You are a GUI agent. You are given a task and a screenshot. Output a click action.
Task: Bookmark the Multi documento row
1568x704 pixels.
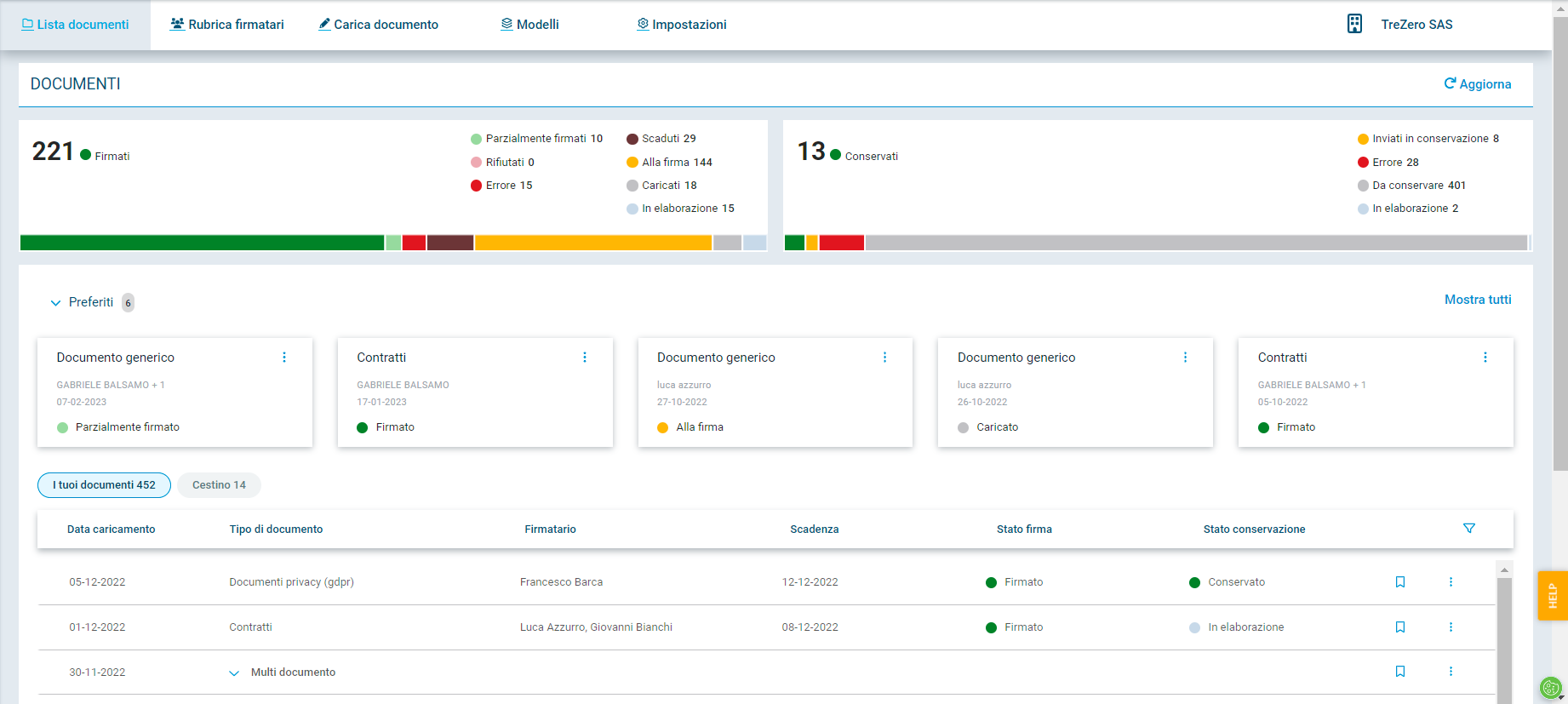click(x=1400, y=672)
